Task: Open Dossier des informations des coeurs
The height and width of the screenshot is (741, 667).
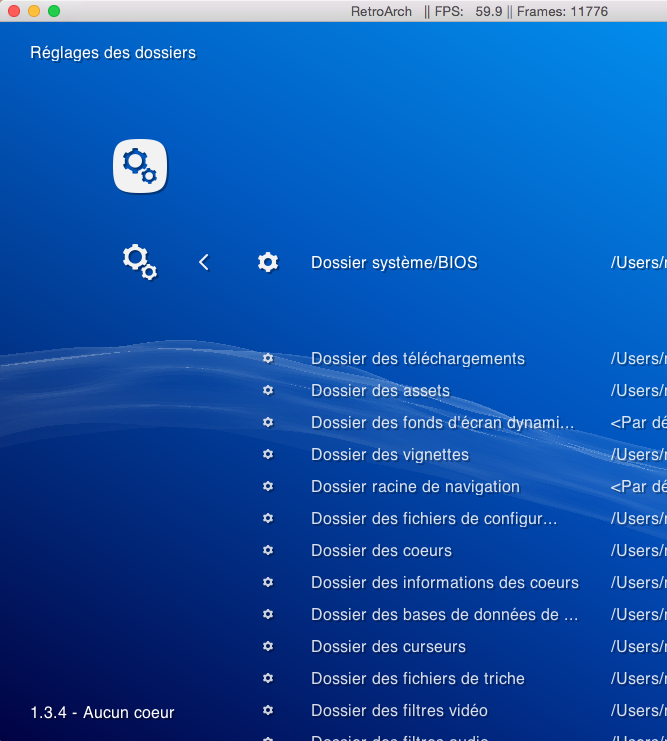Action: (x=445, y=583)
